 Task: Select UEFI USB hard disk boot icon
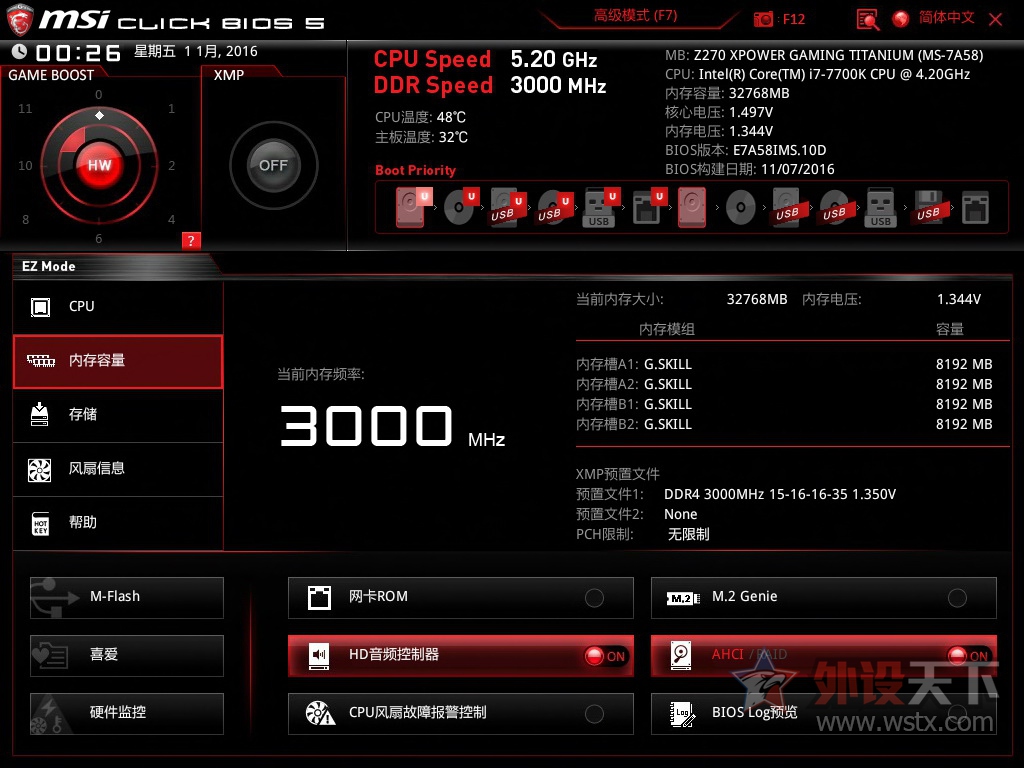coord(507,207)
